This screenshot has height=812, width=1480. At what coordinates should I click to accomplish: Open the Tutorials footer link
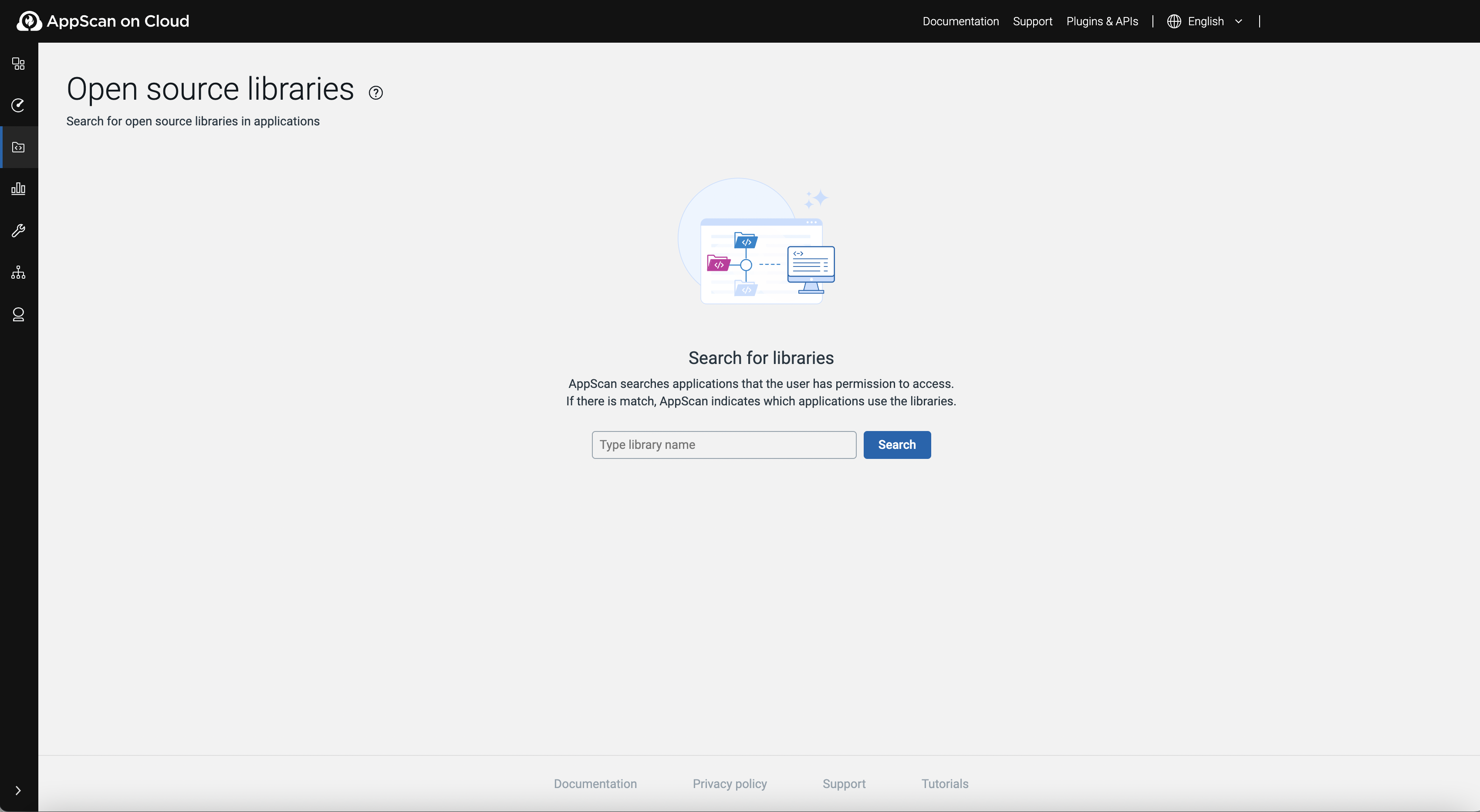click(945, 784)
